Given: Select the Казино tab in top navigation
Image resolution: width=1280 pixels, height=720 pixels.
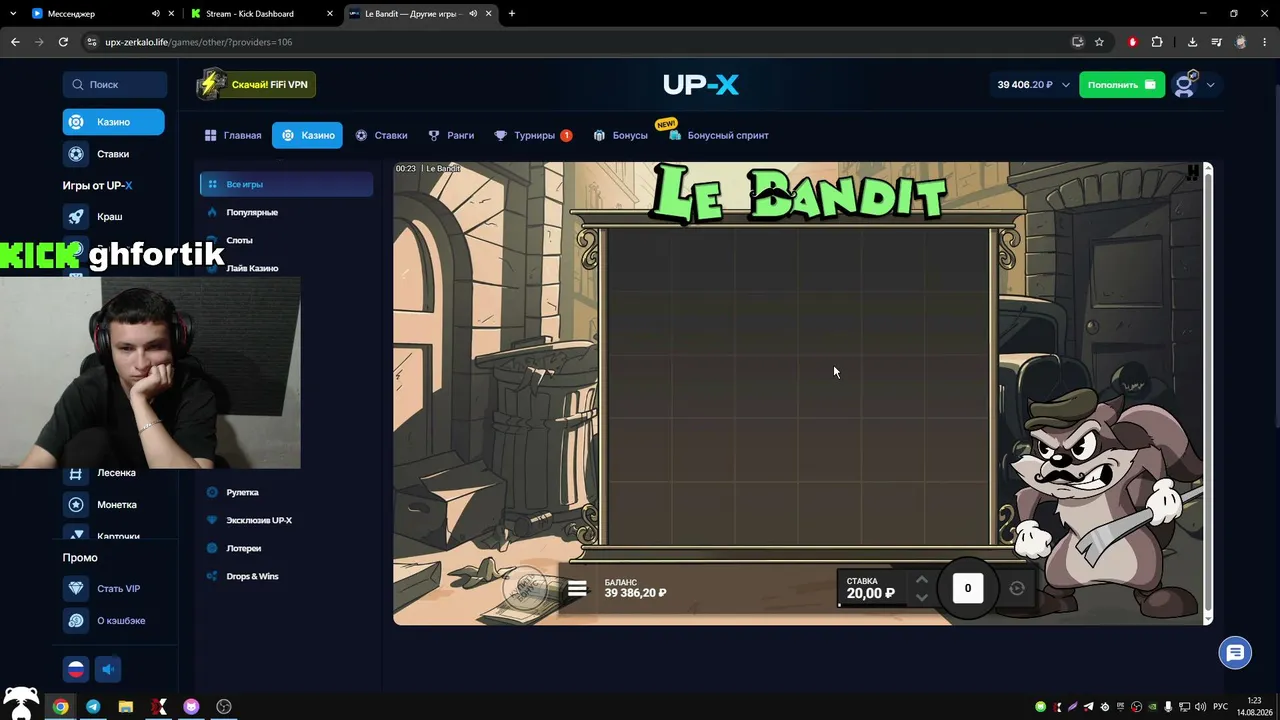Looking at the screenshot, I should pyautogui.click(x=307, y=135).
